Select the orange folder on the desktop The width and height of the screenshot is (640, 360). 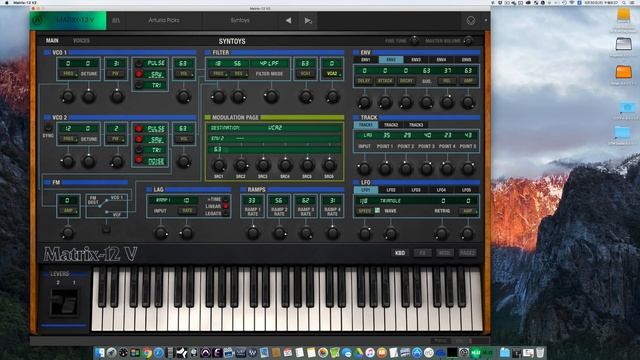tap(623, 72)
